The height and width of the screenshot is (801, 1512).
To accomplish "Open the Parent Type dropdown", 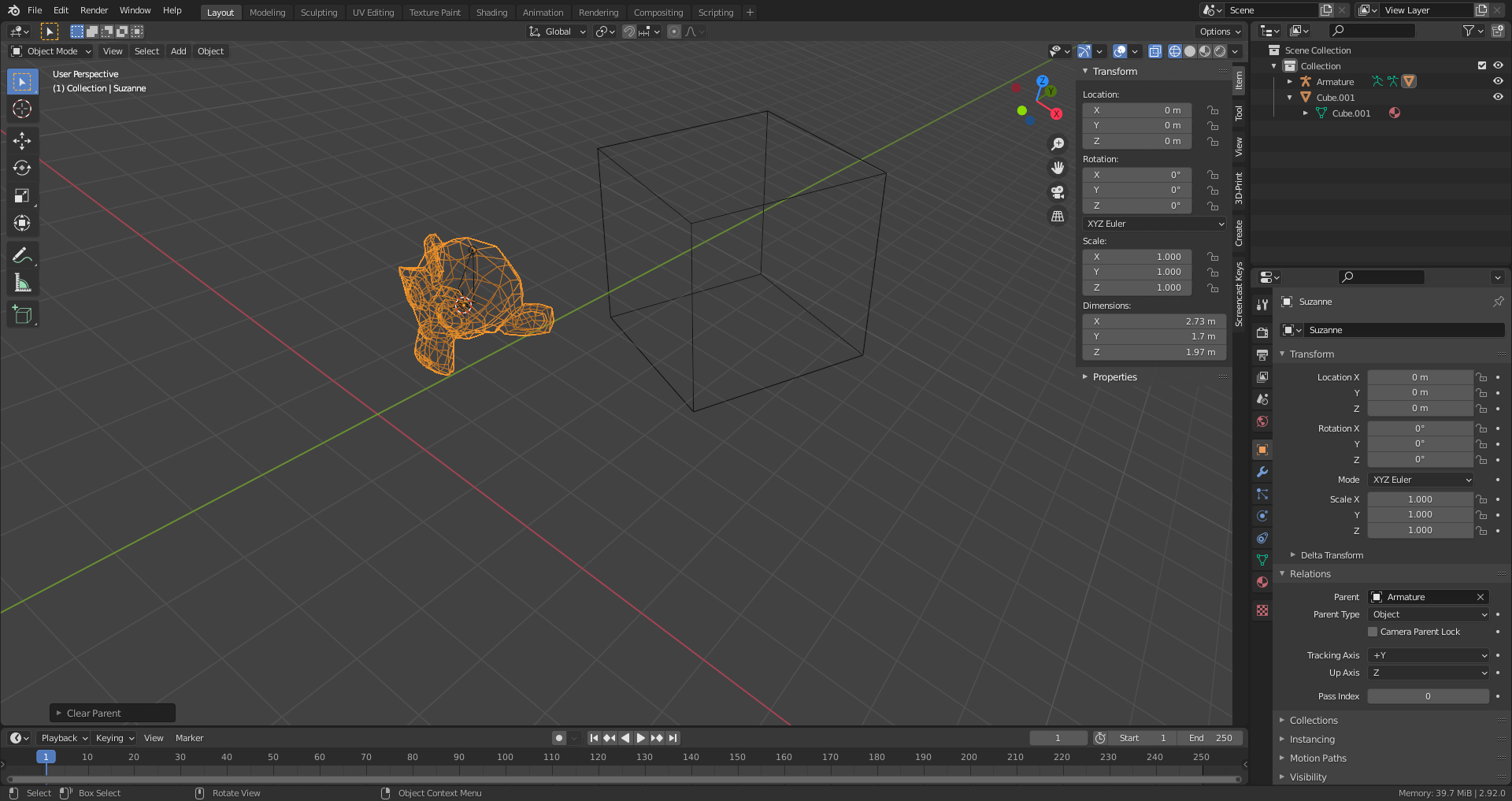I will pos(1429,614).
